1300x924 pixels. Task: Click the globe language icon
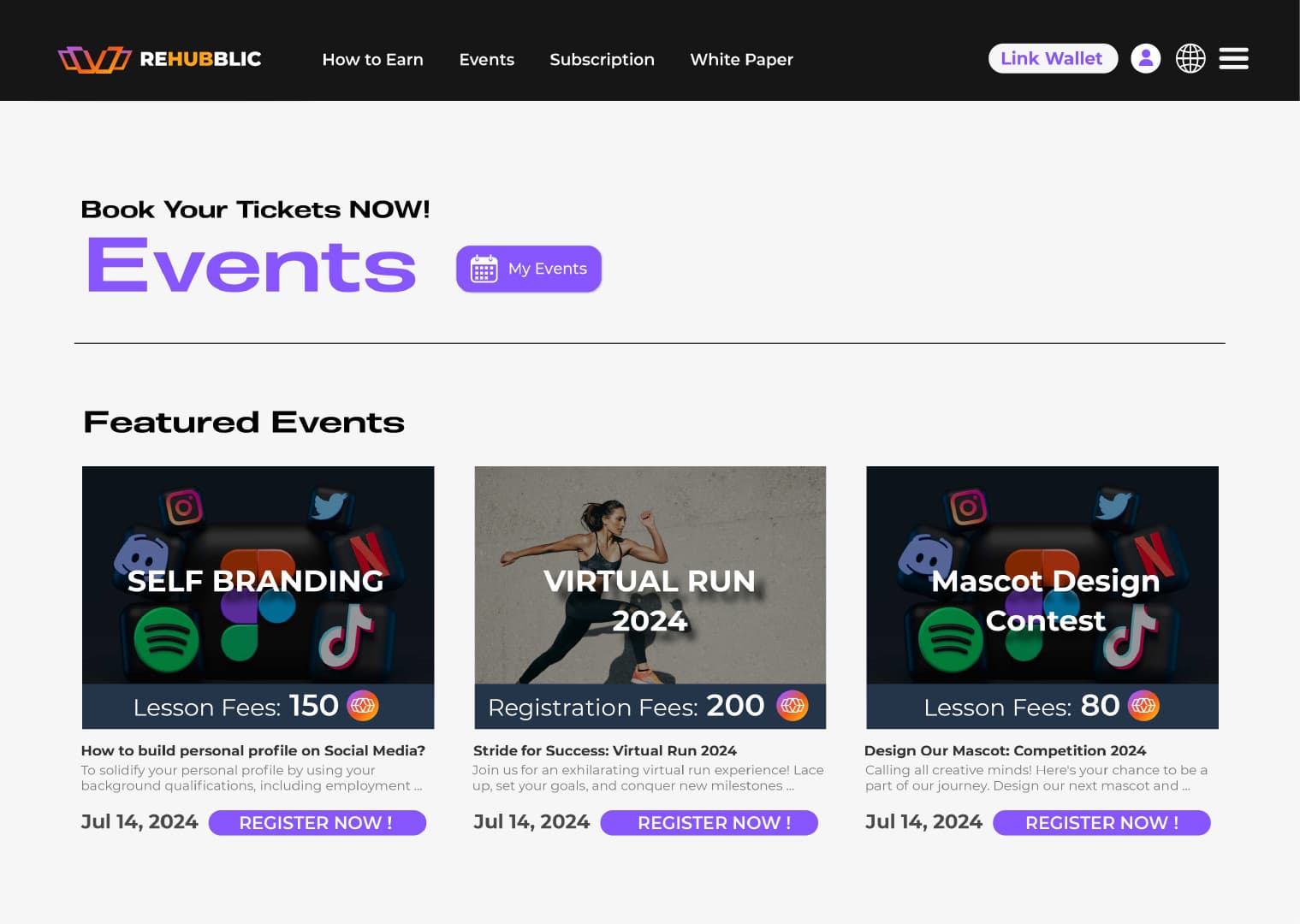click(x=1190, y=58)
